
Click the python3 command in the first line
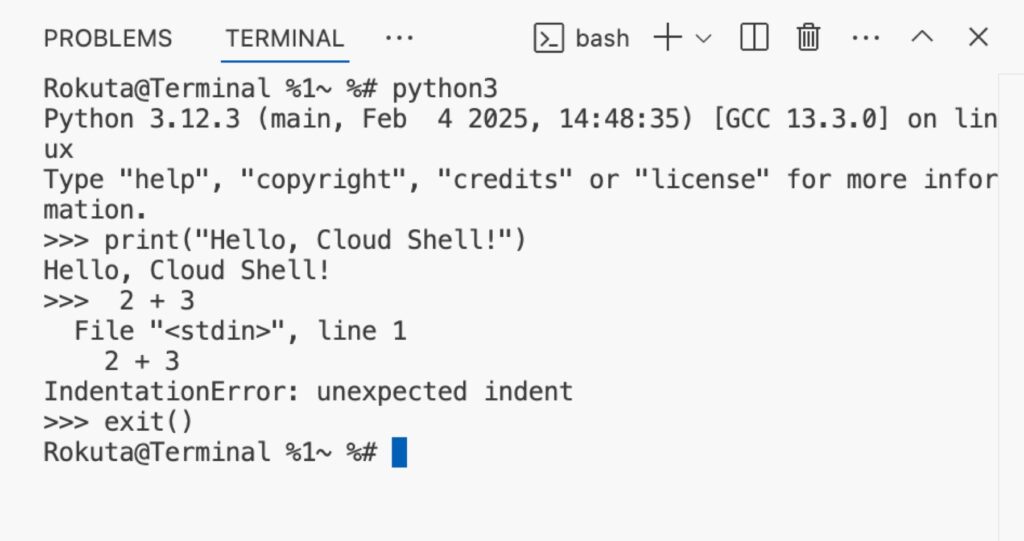445,89
